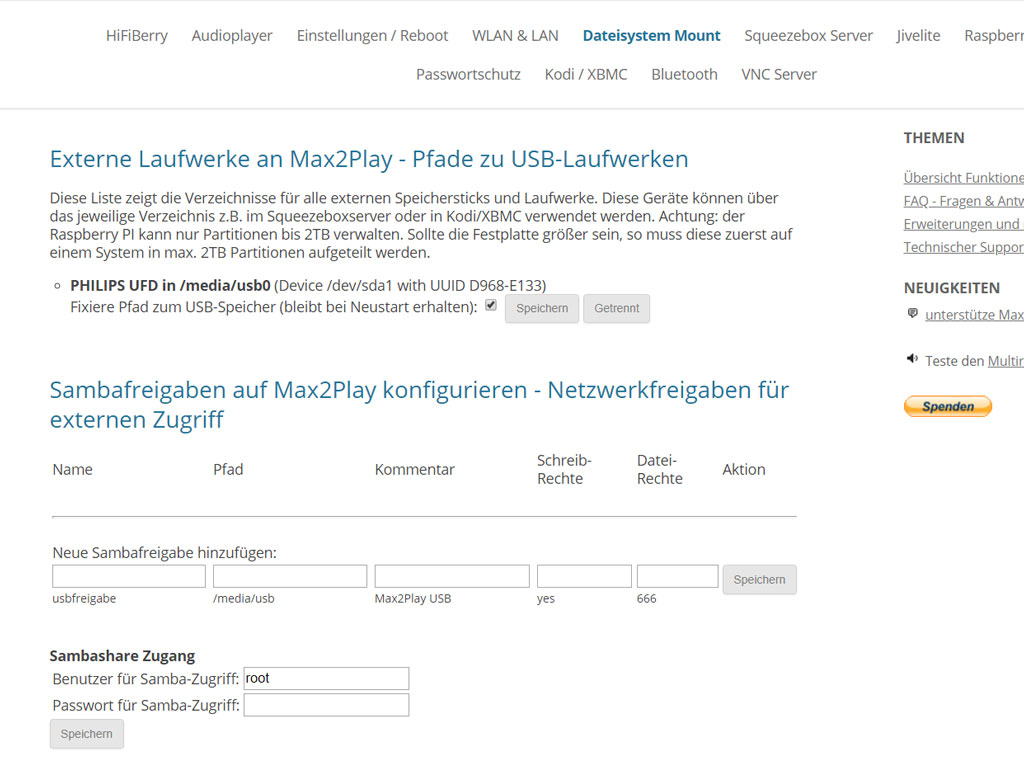Open Einstellungen / Reboot tab
This screenshot has height=768, width=1024.
[x=372, y=35]
